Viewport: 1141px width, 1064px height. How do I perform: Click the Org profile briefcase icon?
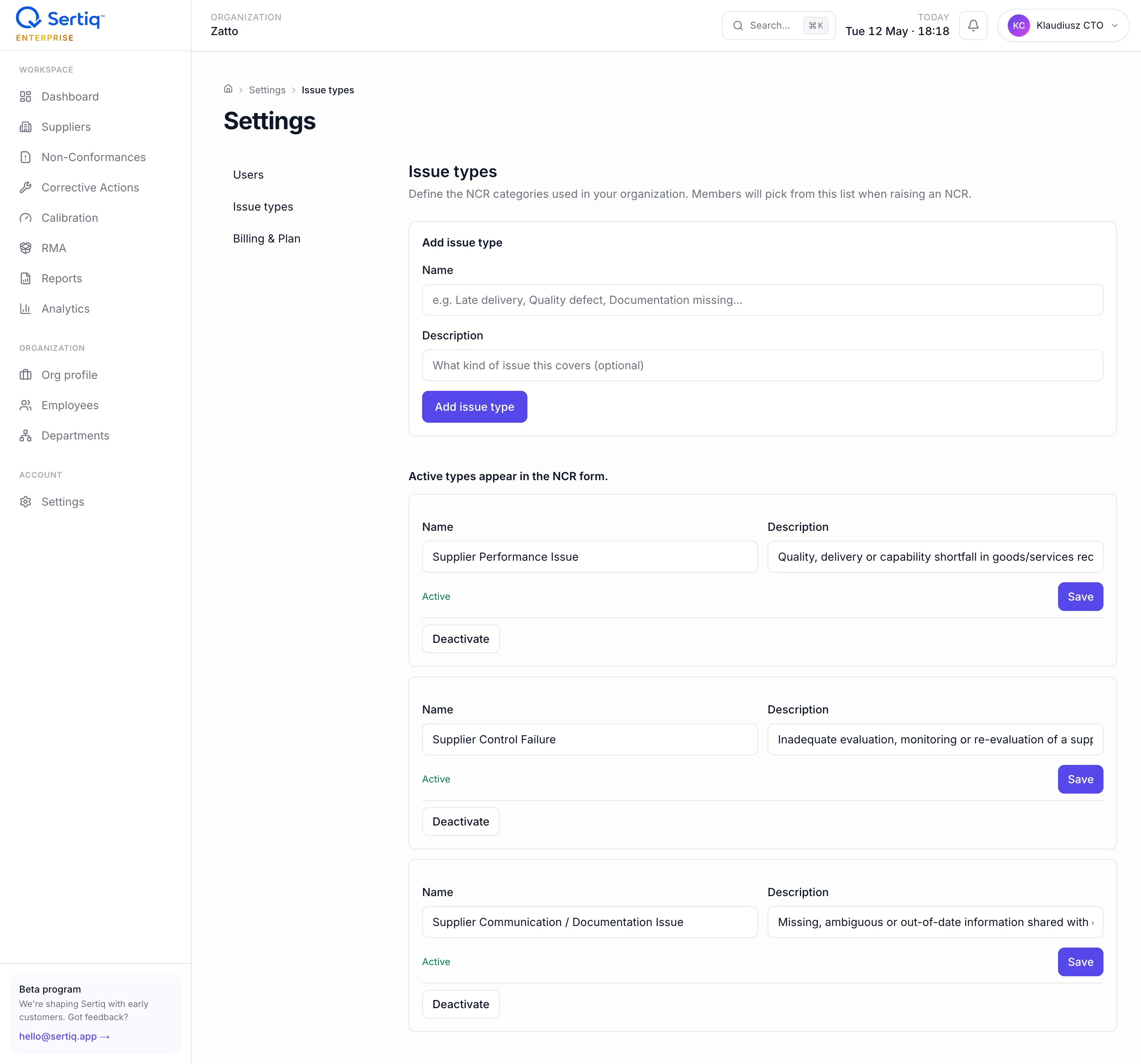25,375
